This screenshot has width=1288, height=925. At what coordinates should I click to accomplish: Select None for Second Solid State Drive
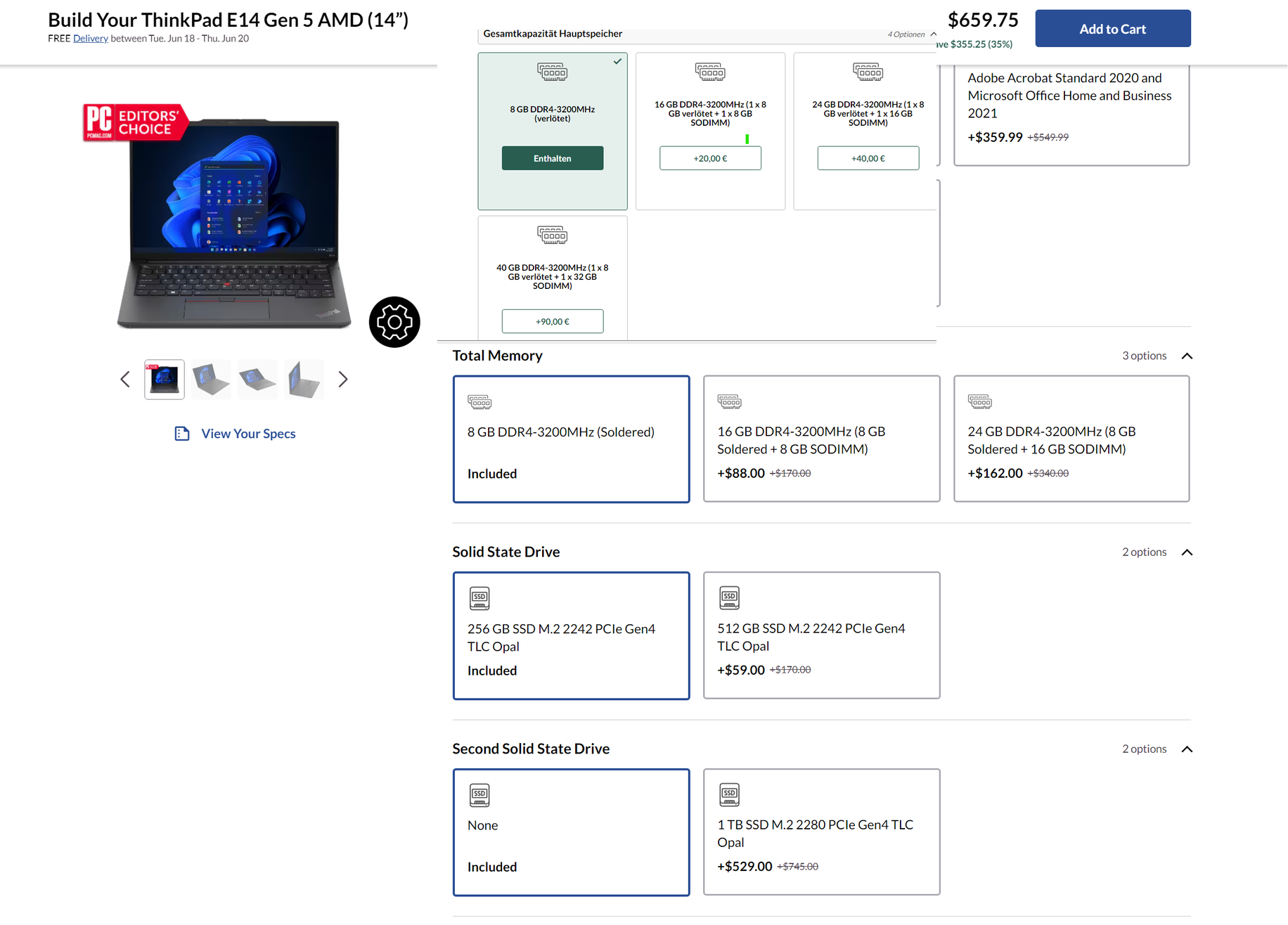click(x=572, y=832)
